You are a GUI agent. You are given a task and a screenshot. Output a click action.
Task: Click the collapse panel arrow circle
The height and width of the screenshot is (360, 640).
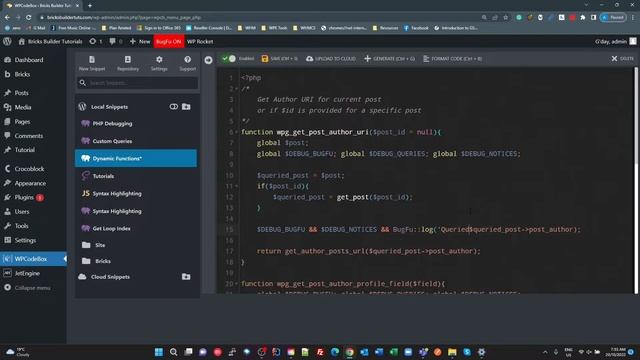tap(209, 60)
